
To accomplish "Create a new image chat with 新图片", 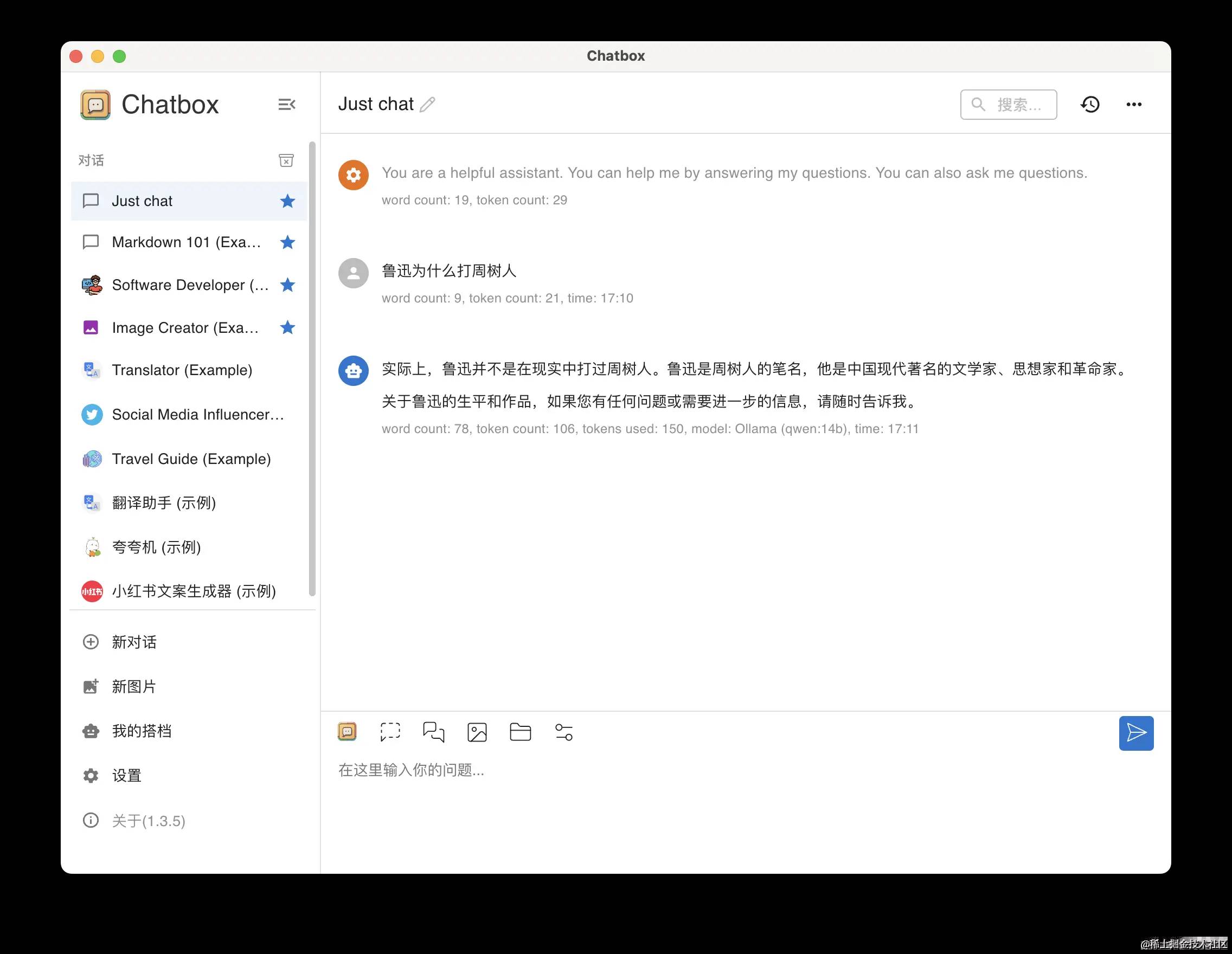I will (x=189, y=686).
